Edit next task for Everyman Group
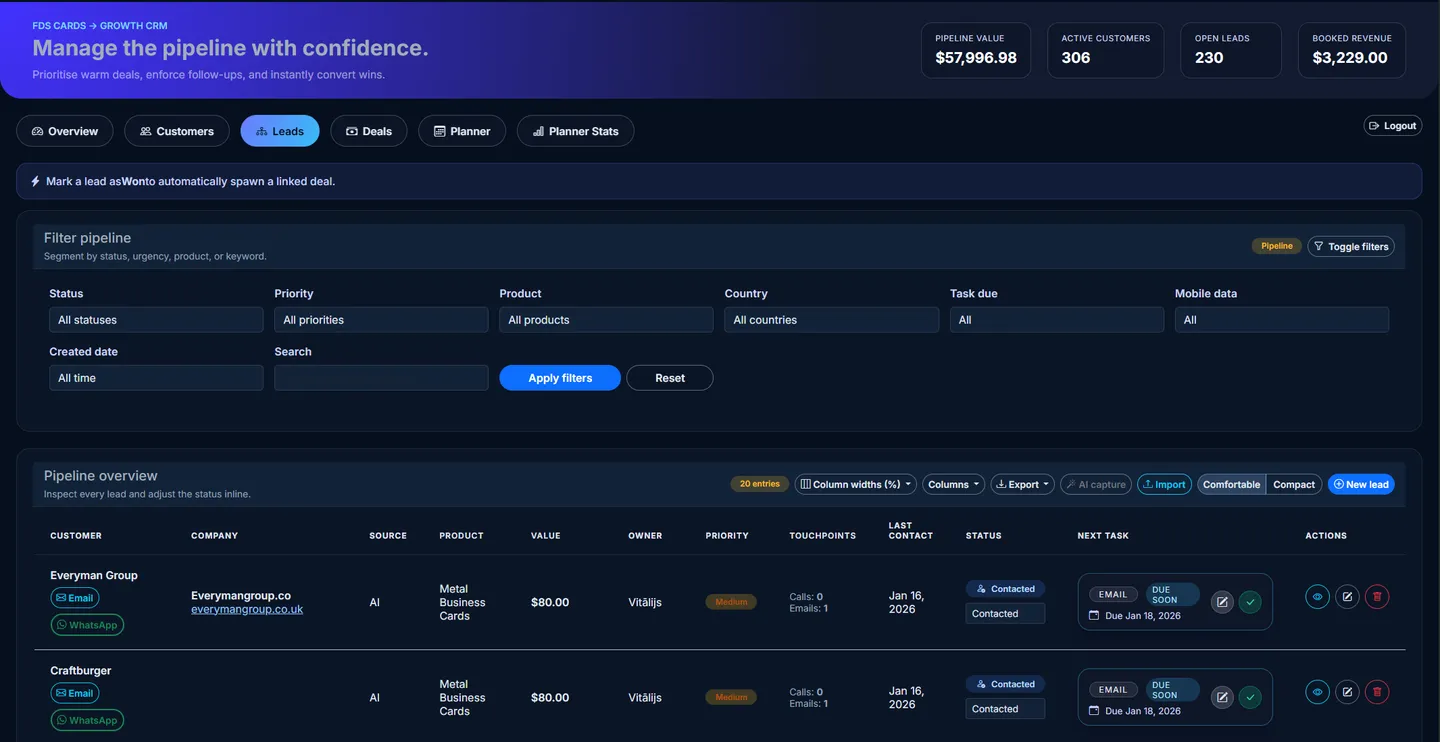 1222,602
